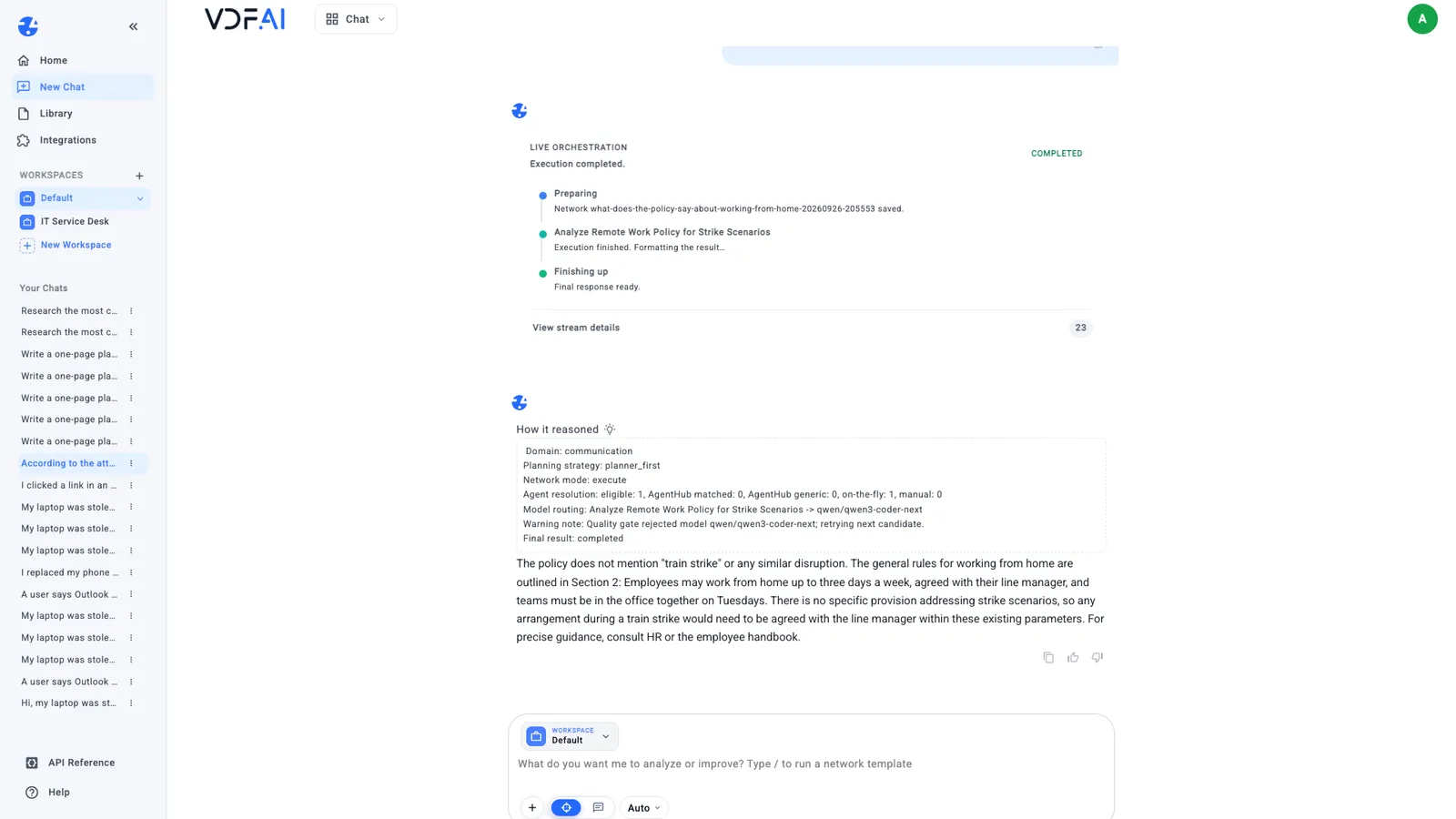The image size is (1456, 819).
Task: Click the plus attachment icon in the composer
Action: pos(532,807)
